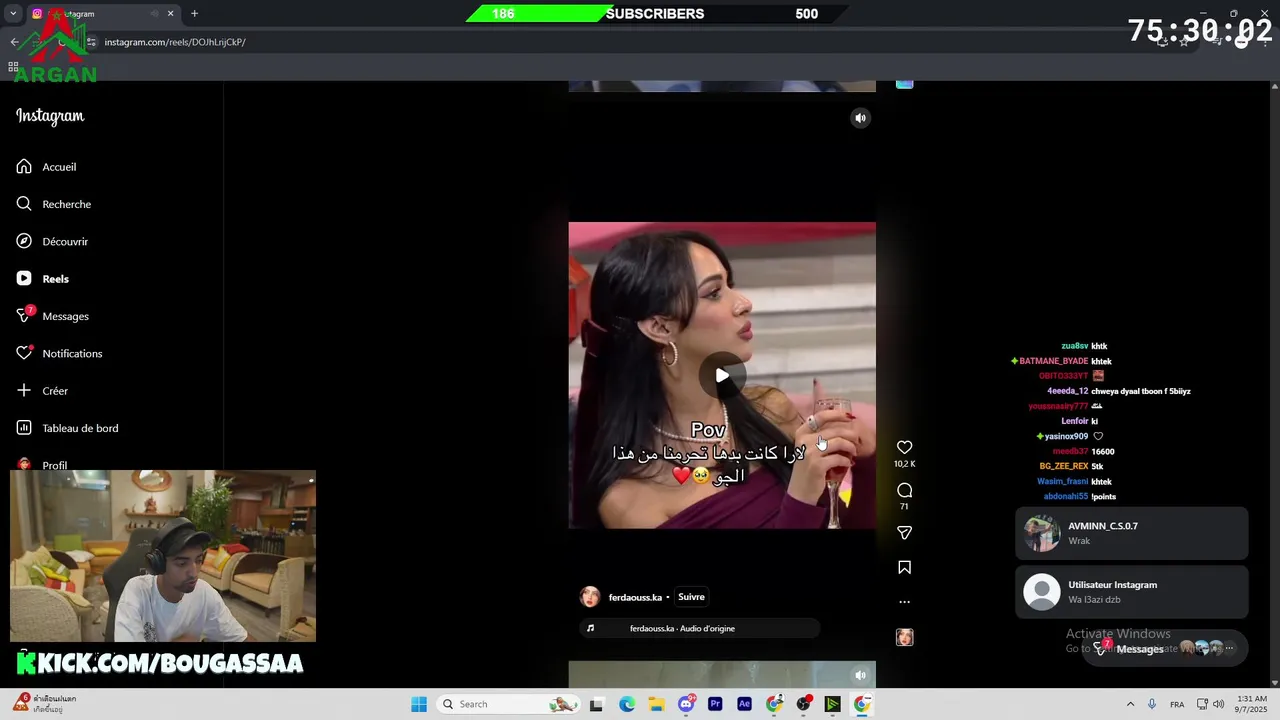The width and height of the screenshot is (1280, 720).
Task: Open OBS Studio from taskbar
Action: coord(803,704)
